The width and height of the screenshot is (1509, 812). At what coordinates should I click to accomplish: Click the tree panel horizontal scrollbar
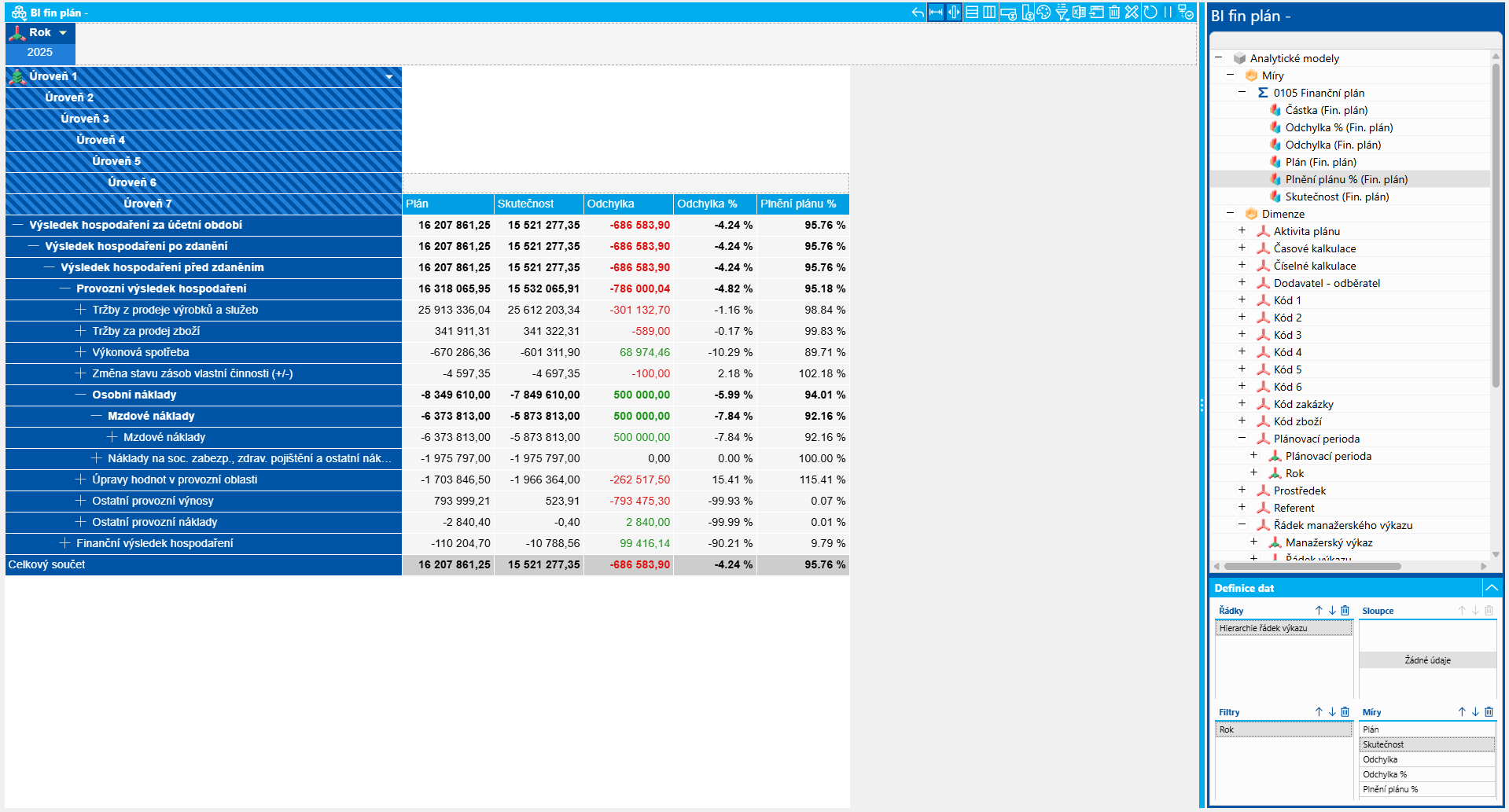point(1312,566)
